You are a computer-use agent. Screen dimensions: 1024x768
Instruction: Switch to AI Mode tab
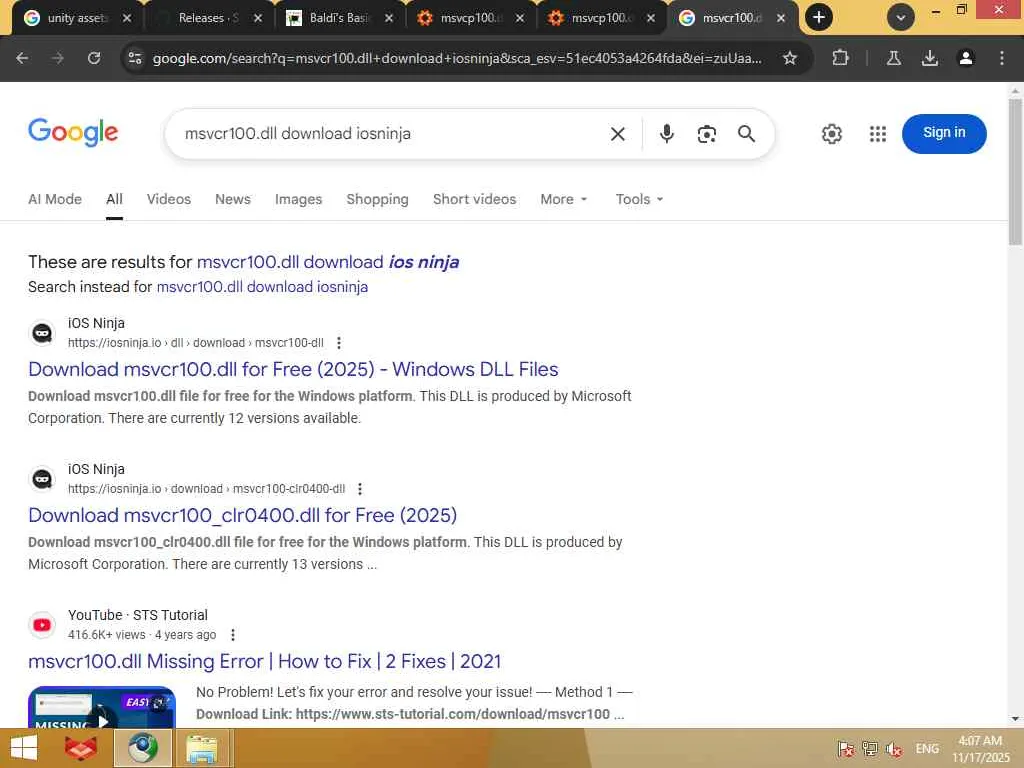coord(55,199)
